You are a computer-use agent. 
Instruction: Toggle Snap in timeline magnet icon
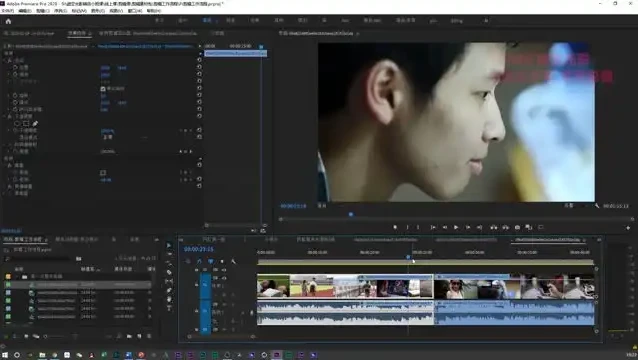pyautogui.click(x=199, y=261)
